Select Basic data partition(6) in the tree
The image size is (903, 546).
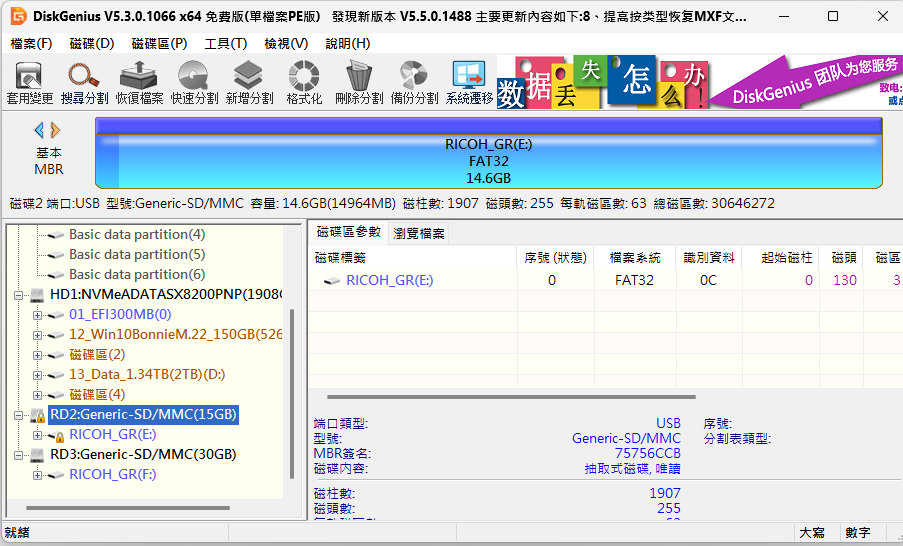pyautogui.click(x=137, y=275)
